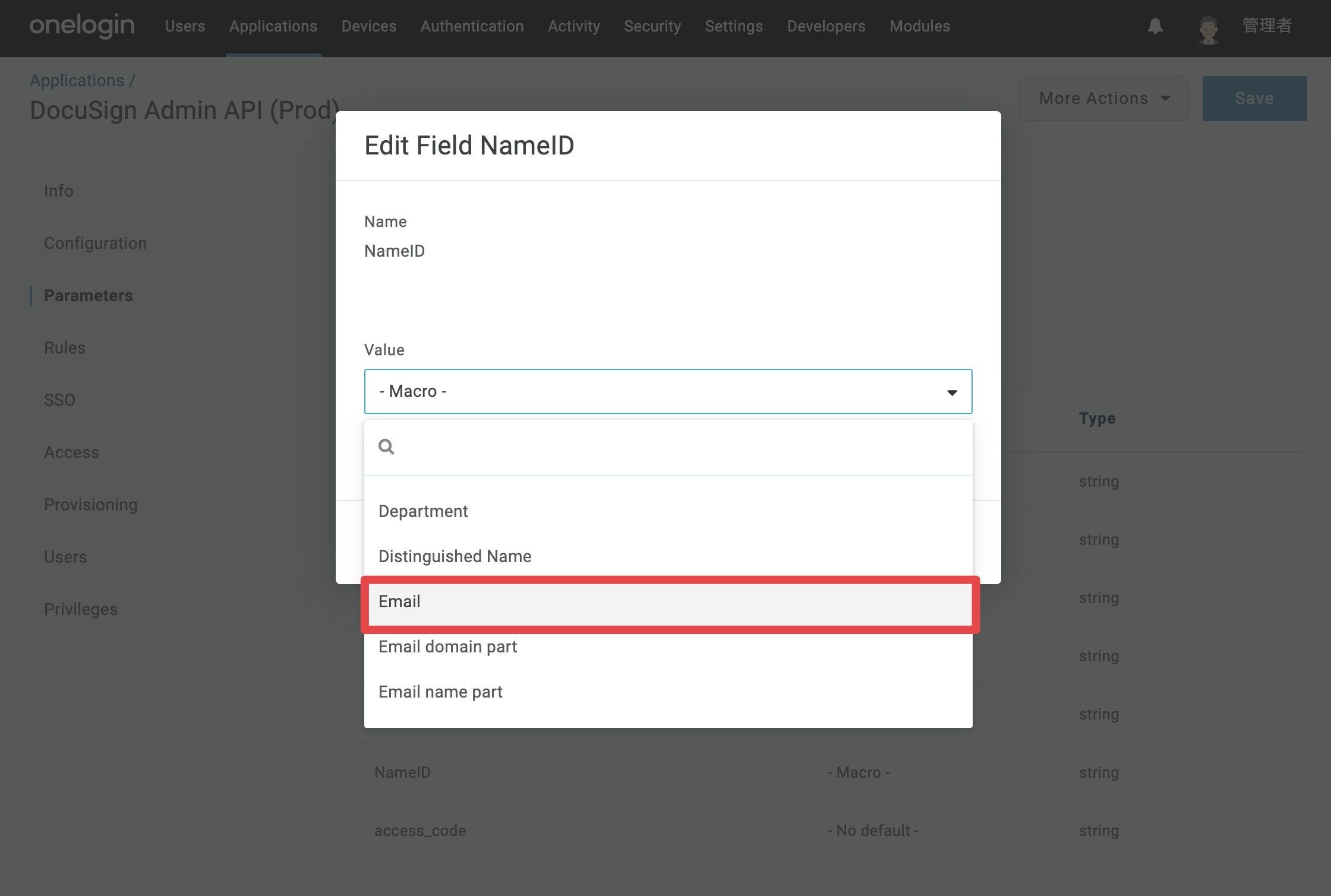Click the Type column header
The height and width of the screenshot is (896, 1331).
tap(1097, 418)
